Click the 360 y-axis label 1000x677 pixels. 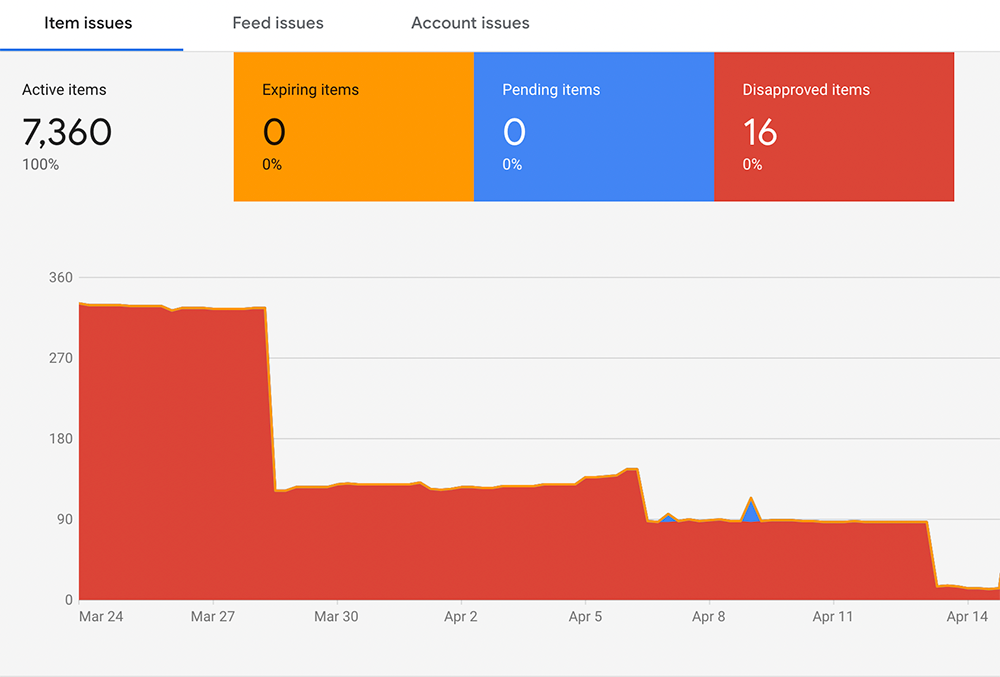tap(61, 277)
